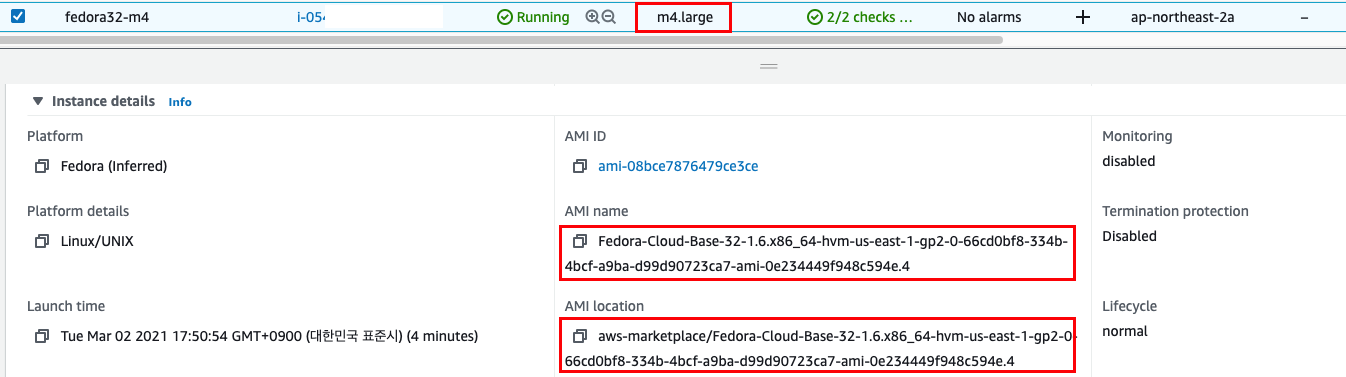Copy the AMI ID value

(x=580, y=166)
